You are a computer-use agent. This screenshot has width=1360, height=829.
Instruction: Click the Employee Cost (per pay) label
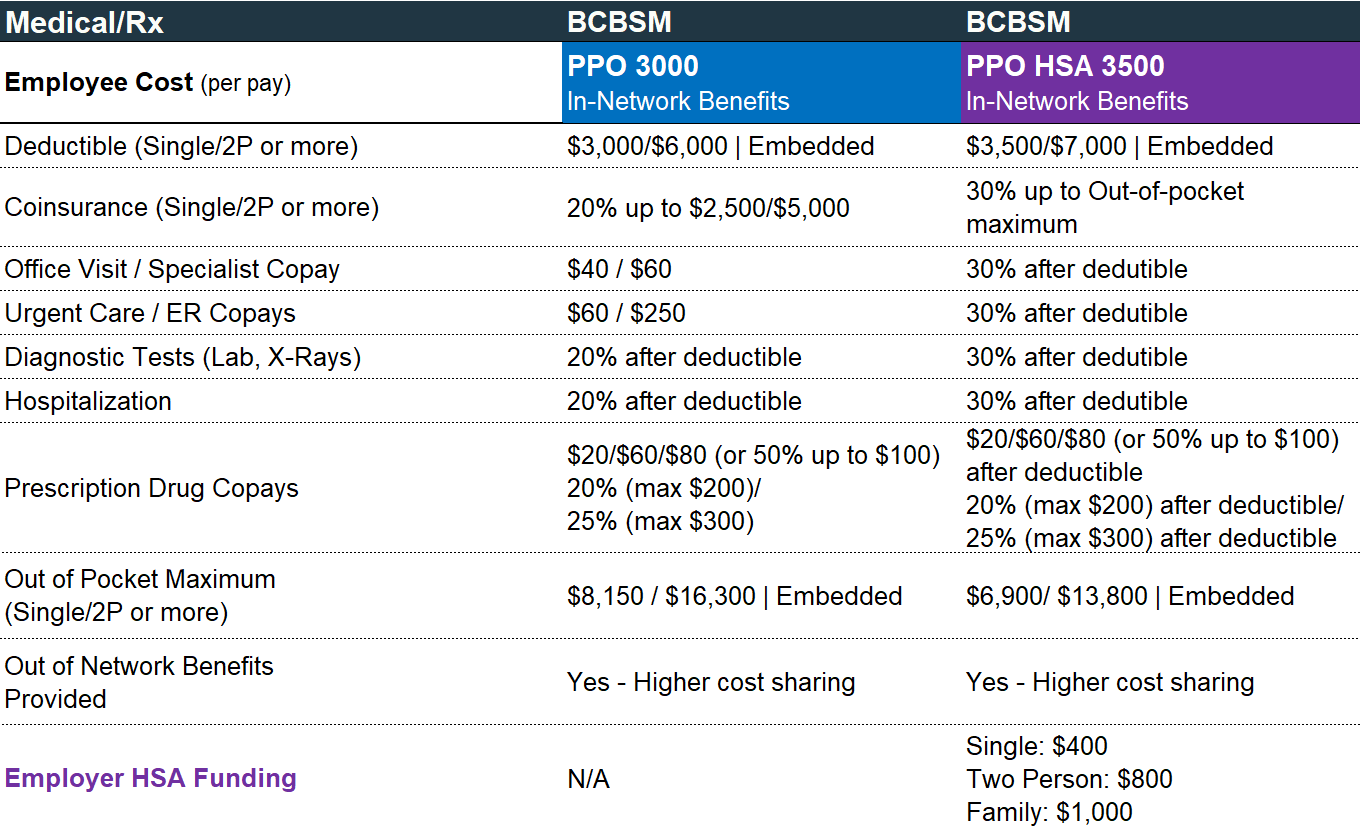[x=148, y=83]
